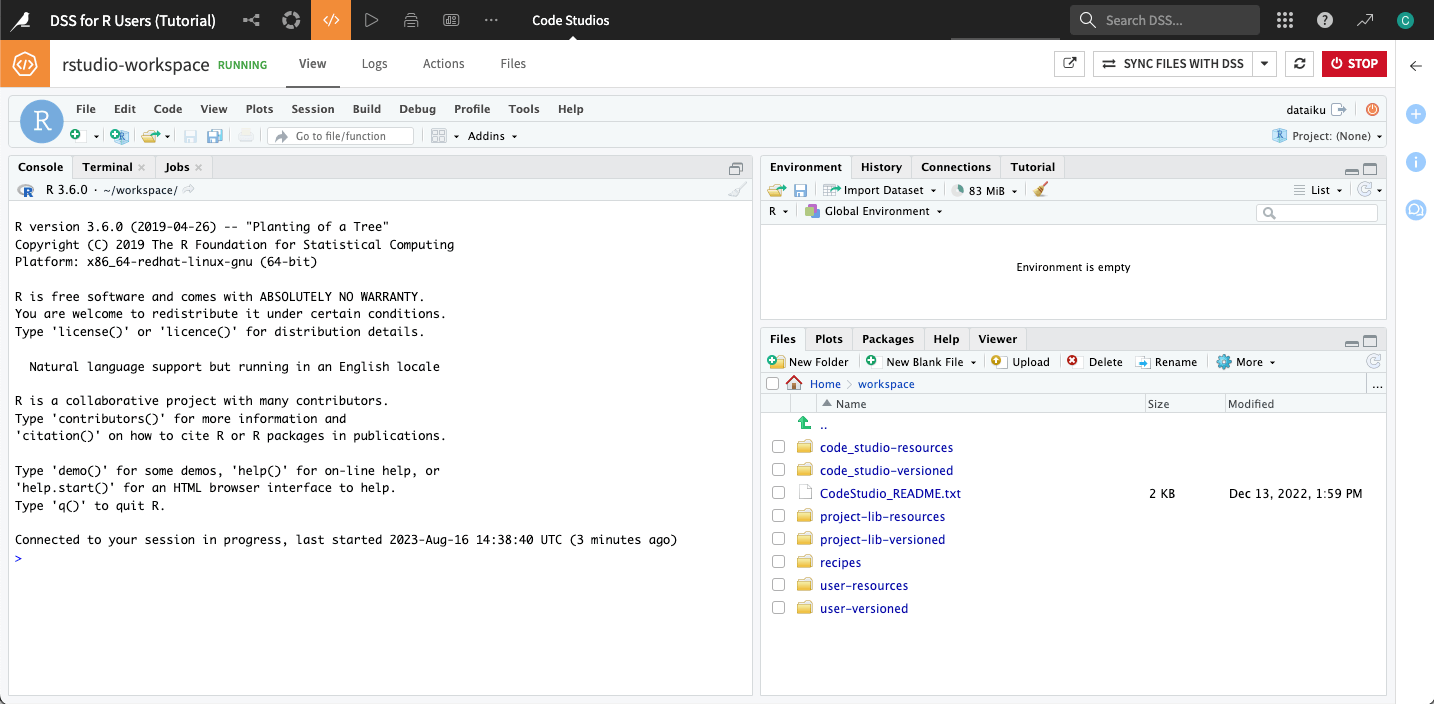Click the RStudio sign out icon next to dataiku
This screenshot has width=1434, height=704.
pos(1340,109)
